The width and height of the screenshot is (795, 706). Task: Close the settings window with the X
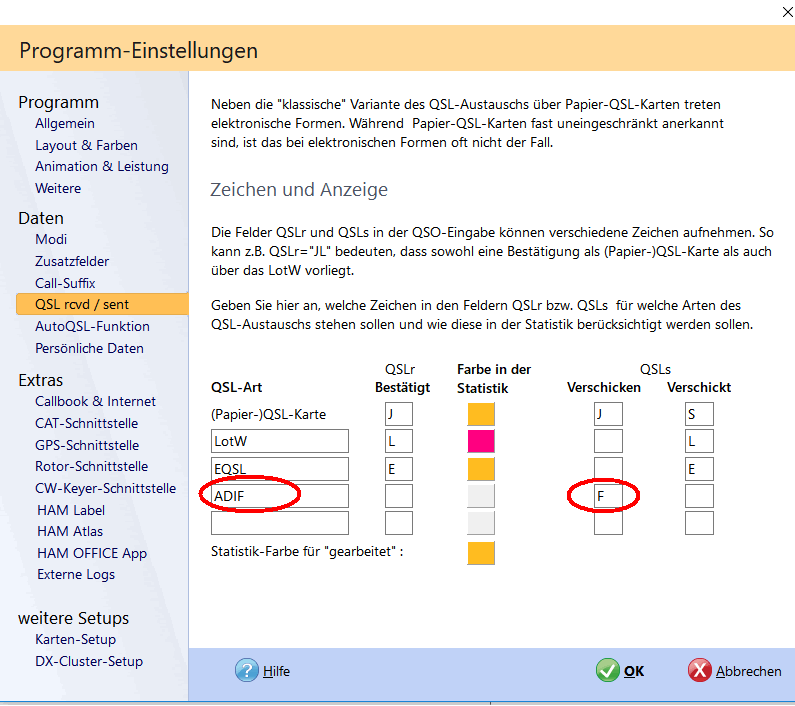787,12
